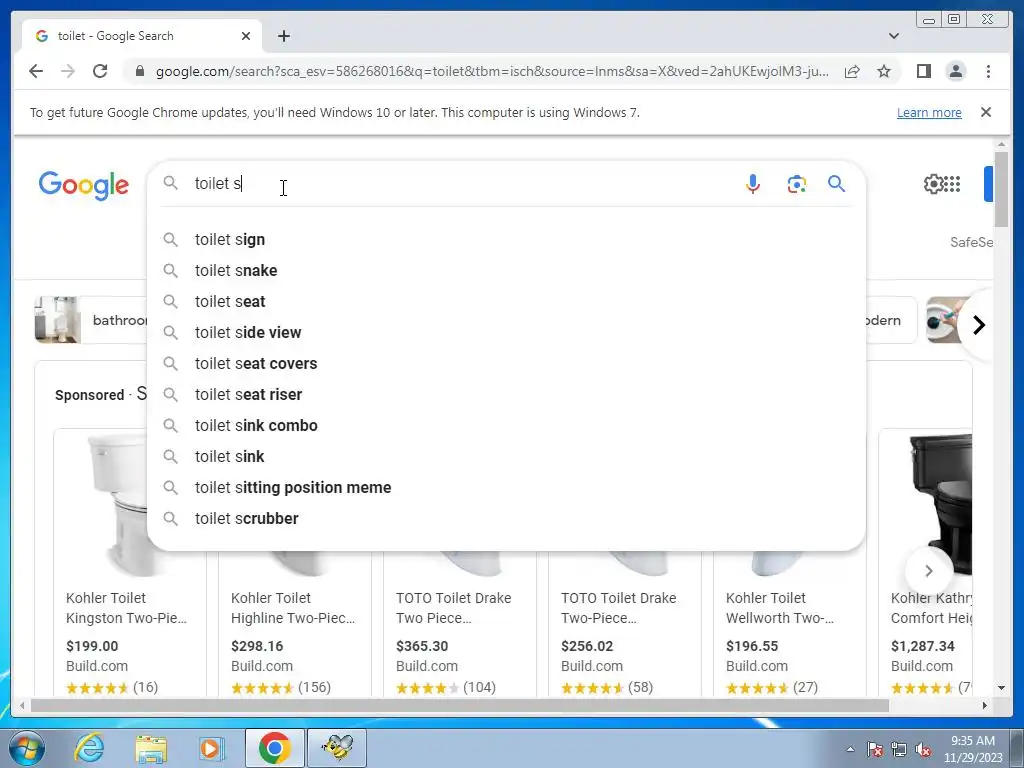This screenshot has width=1024, height=768.
Task: Open the Learn more link
Action: pos(929,112)
